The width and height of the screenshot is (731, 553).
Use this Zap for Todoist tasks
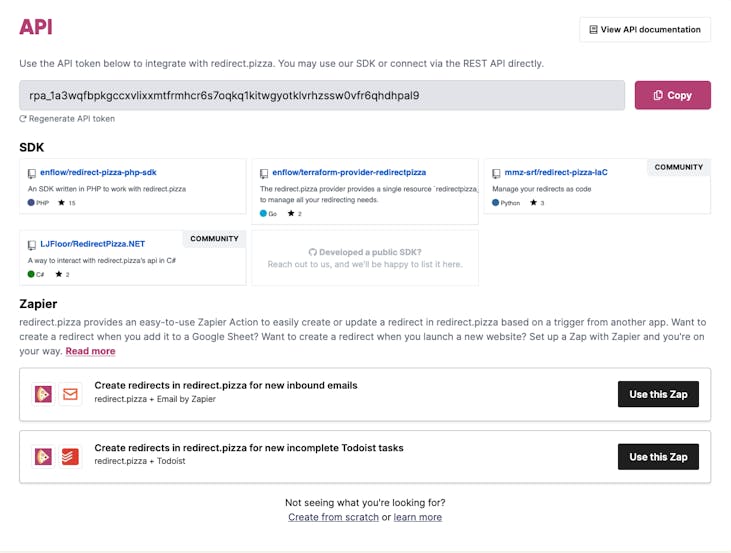click(658, 456)
